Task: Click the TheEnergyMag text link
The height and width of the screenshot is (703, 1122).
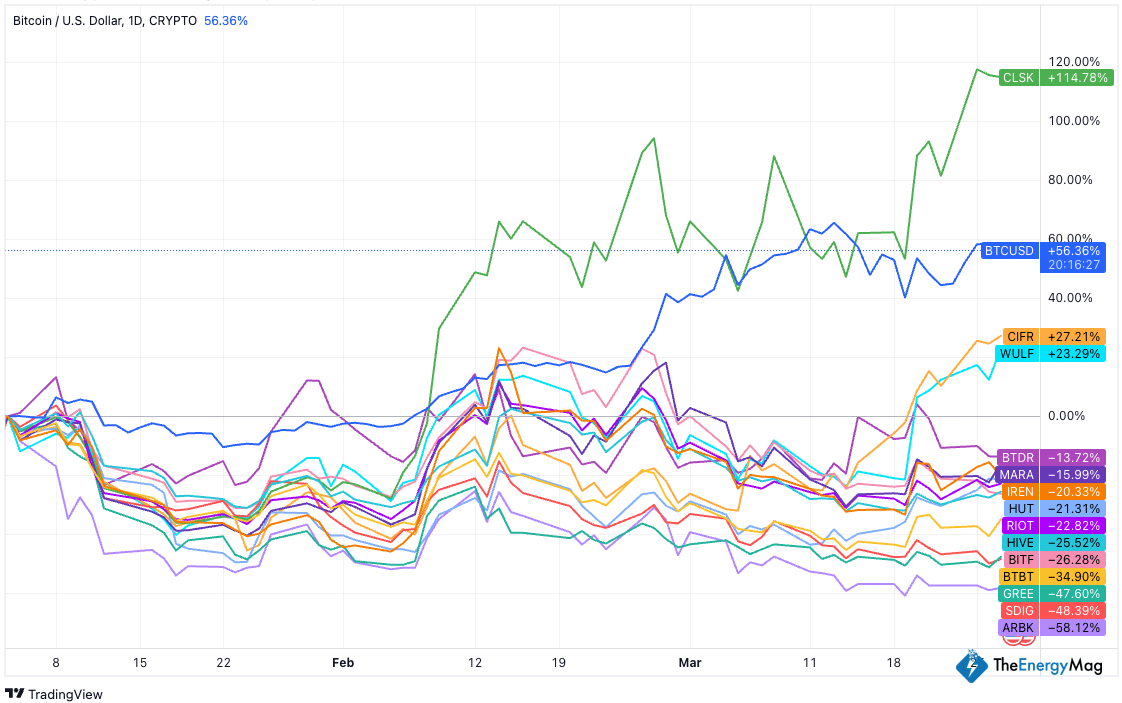Action: (1048, 666)
